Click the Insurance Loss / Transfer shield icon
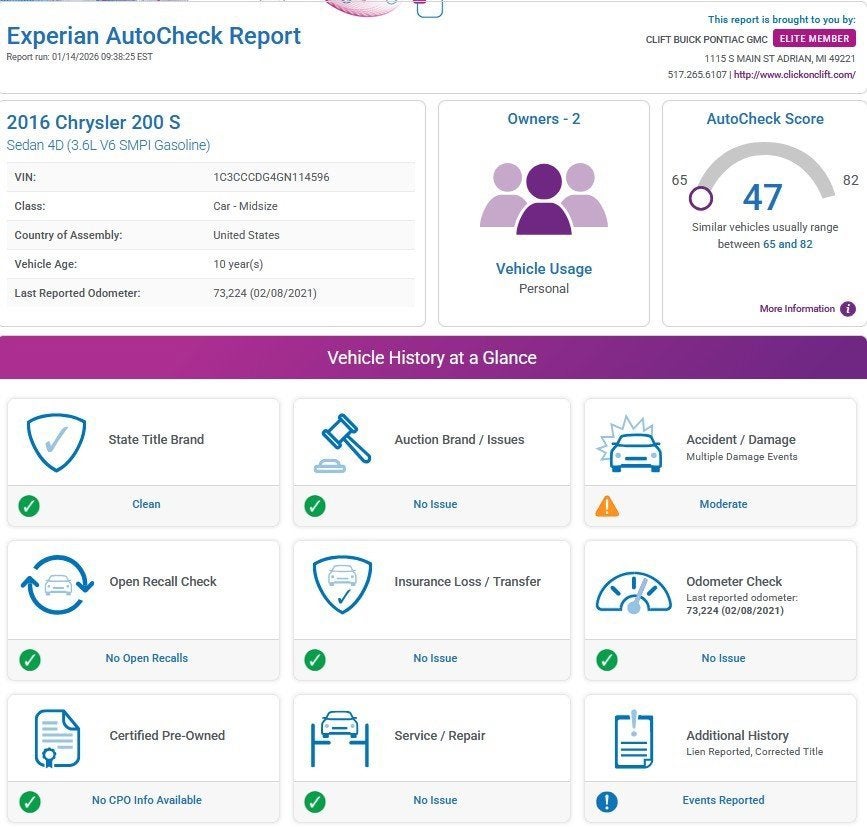 pyautogui.click(x=343, y=585)
